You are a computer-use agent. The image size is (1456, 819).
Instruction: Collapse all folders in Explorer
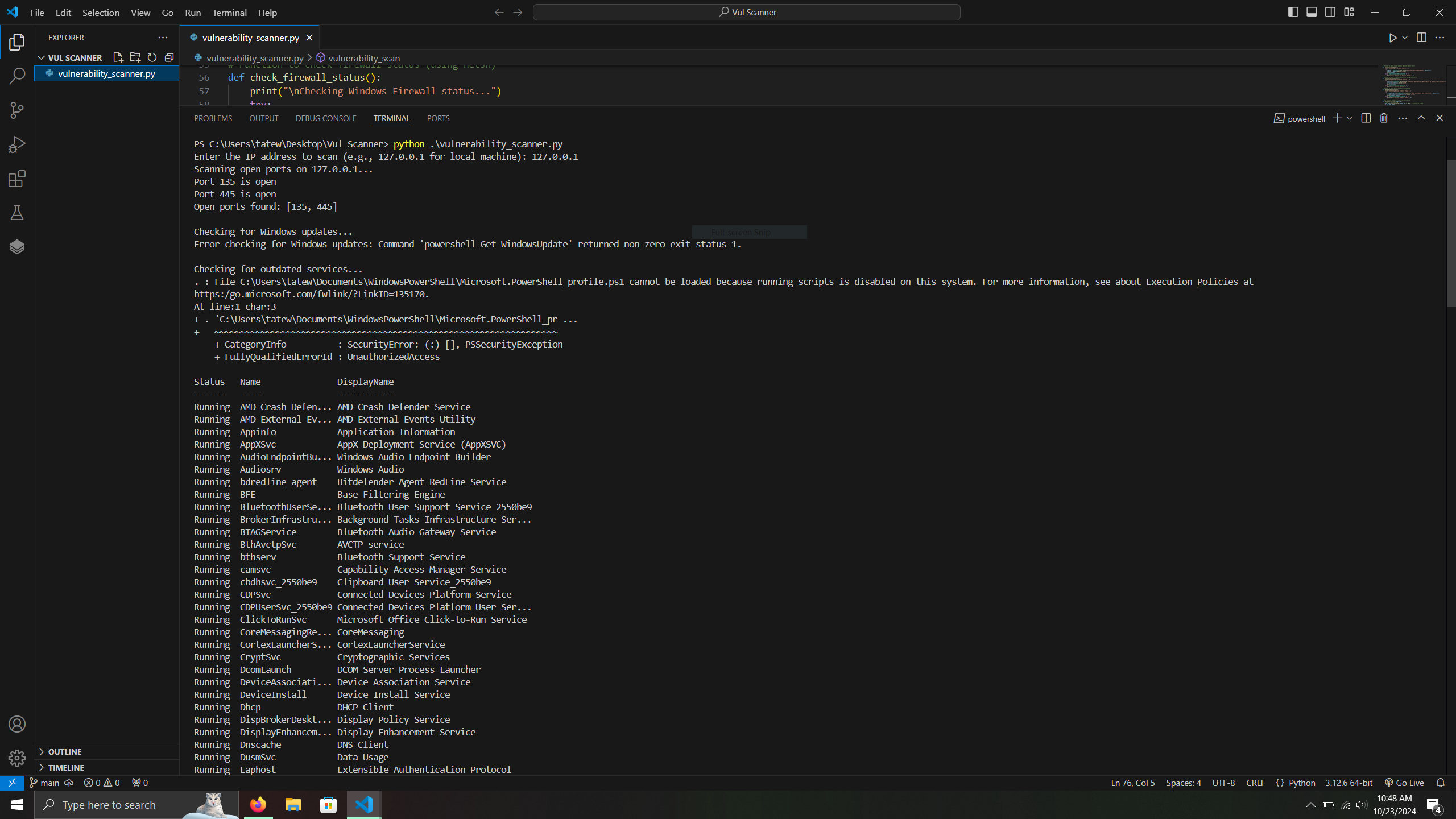(169, 57)
